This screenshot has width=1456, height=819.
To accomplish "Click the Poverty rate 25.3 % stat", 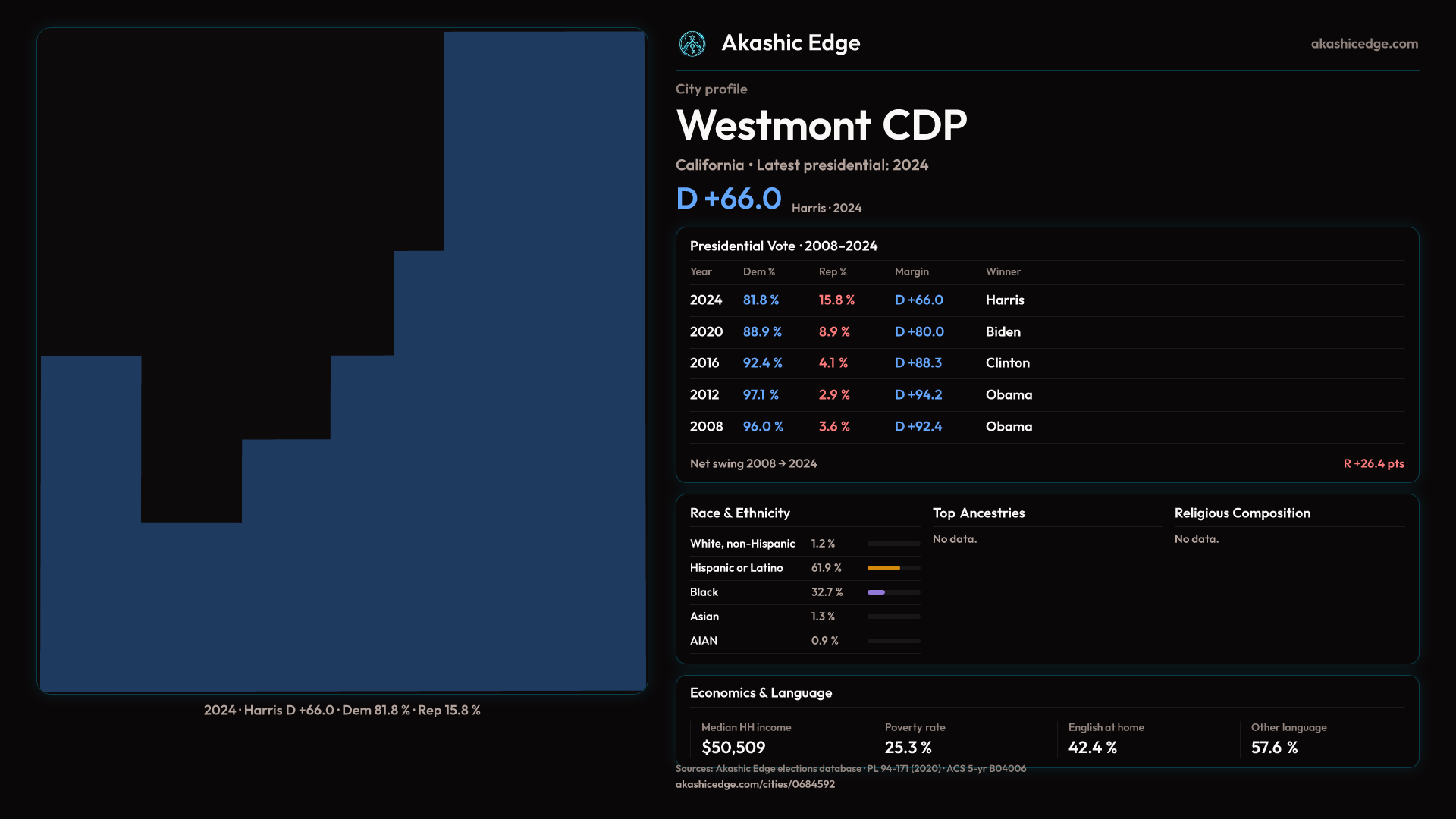I will coord(908,747).
